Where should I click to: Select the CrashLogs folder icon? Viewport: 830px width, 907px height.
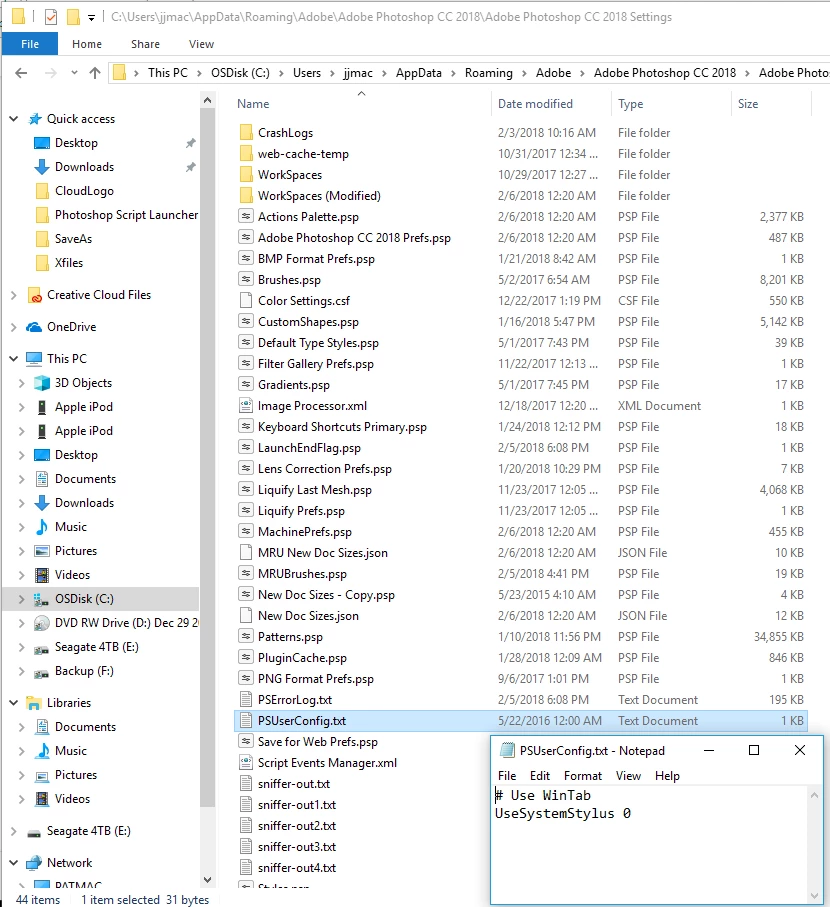pos(246,132)
